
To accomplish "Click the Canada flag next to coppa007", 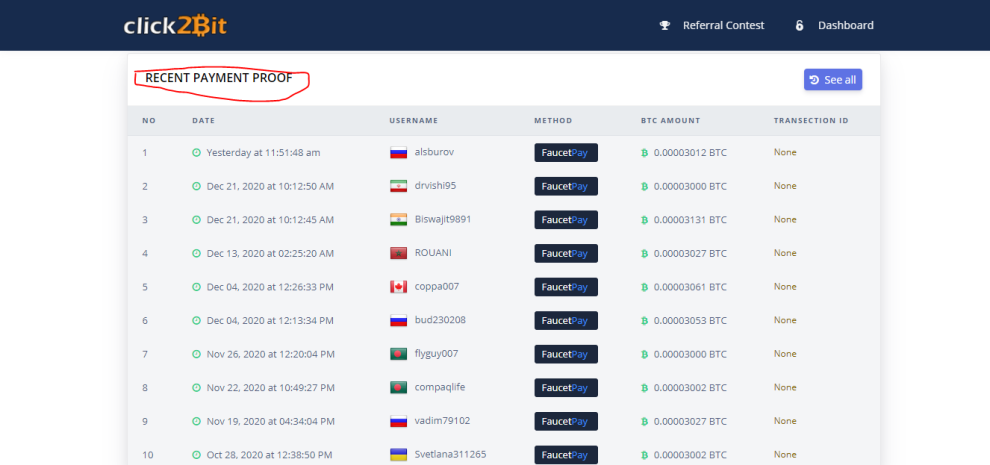I will pyautogui.click(x=398, y=287).
